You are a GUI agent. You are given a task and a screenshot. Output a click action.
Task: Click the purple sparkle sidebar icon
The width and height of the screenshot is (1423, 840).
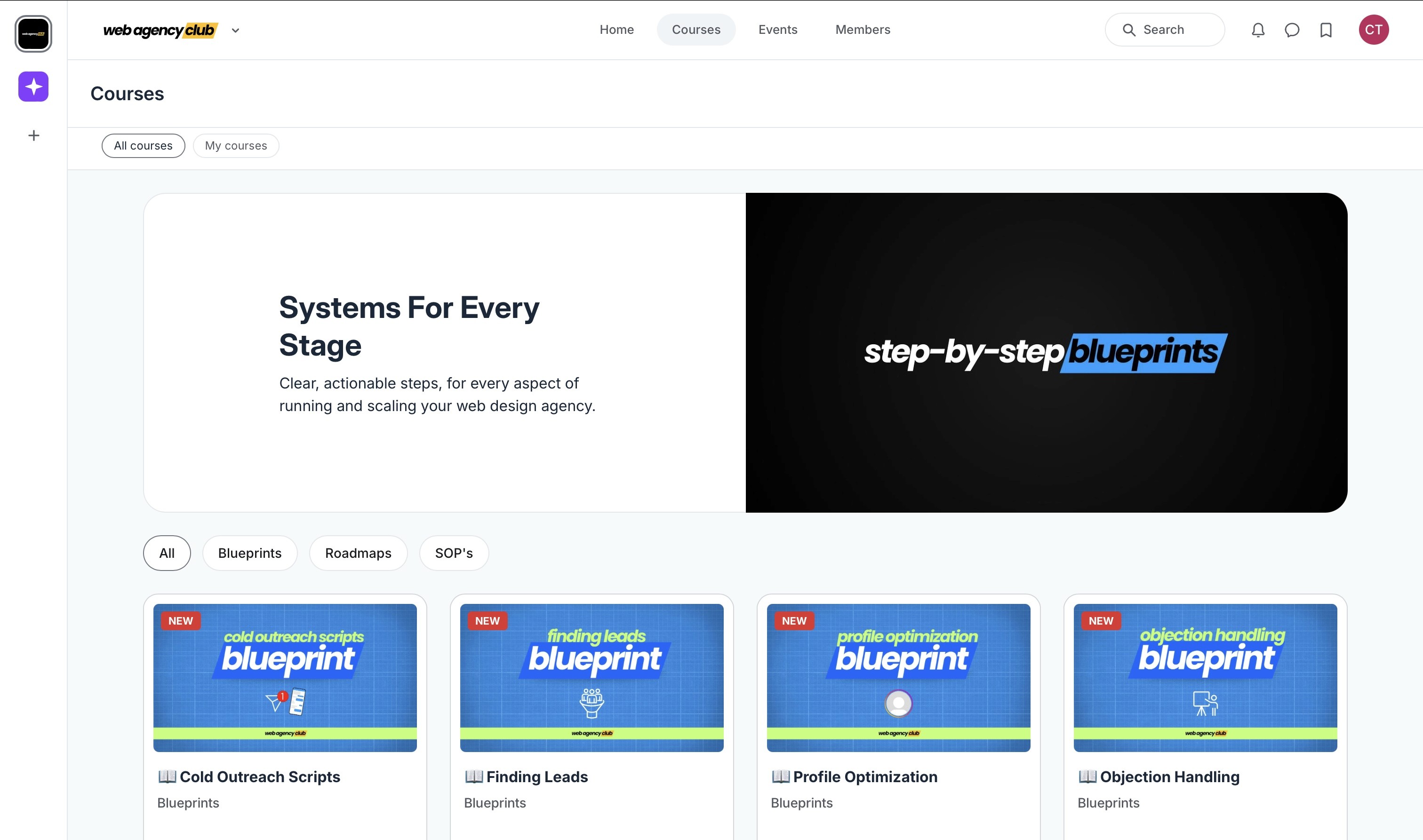(33, 87)
